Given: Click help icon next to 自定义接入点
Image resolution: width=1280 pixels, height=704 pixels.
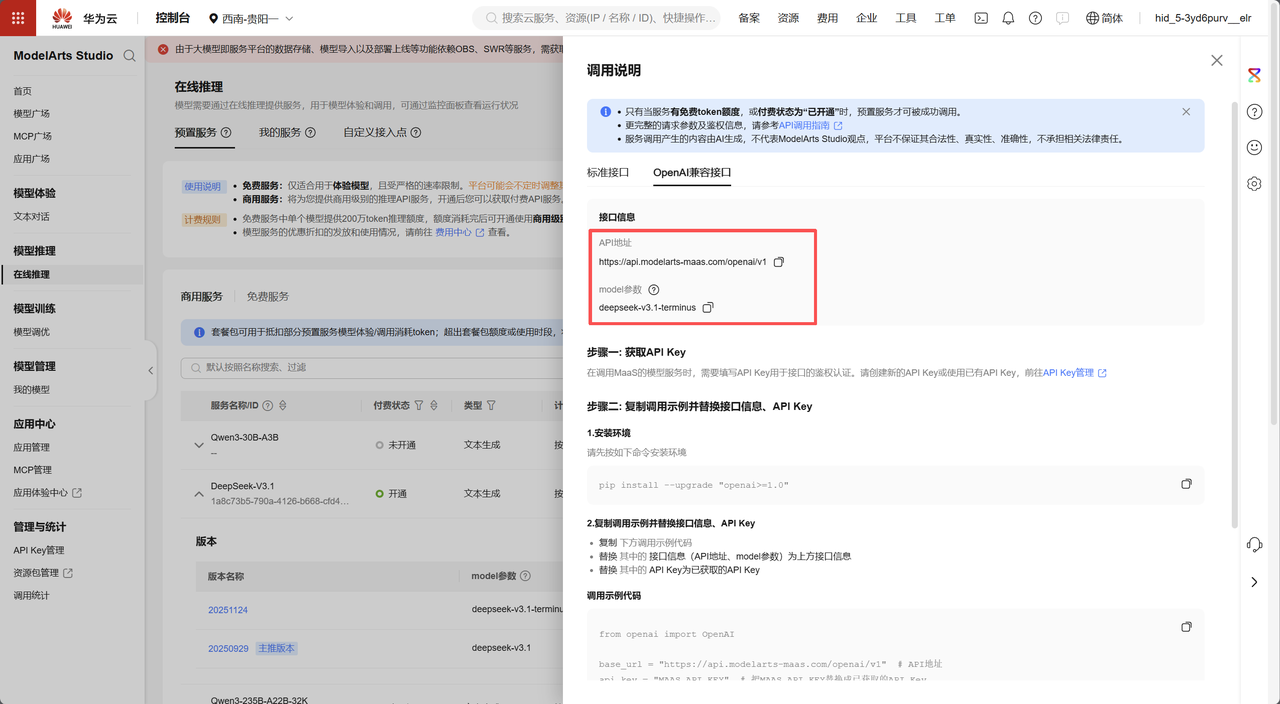Looking at the screenshot, I should (416, 132).
